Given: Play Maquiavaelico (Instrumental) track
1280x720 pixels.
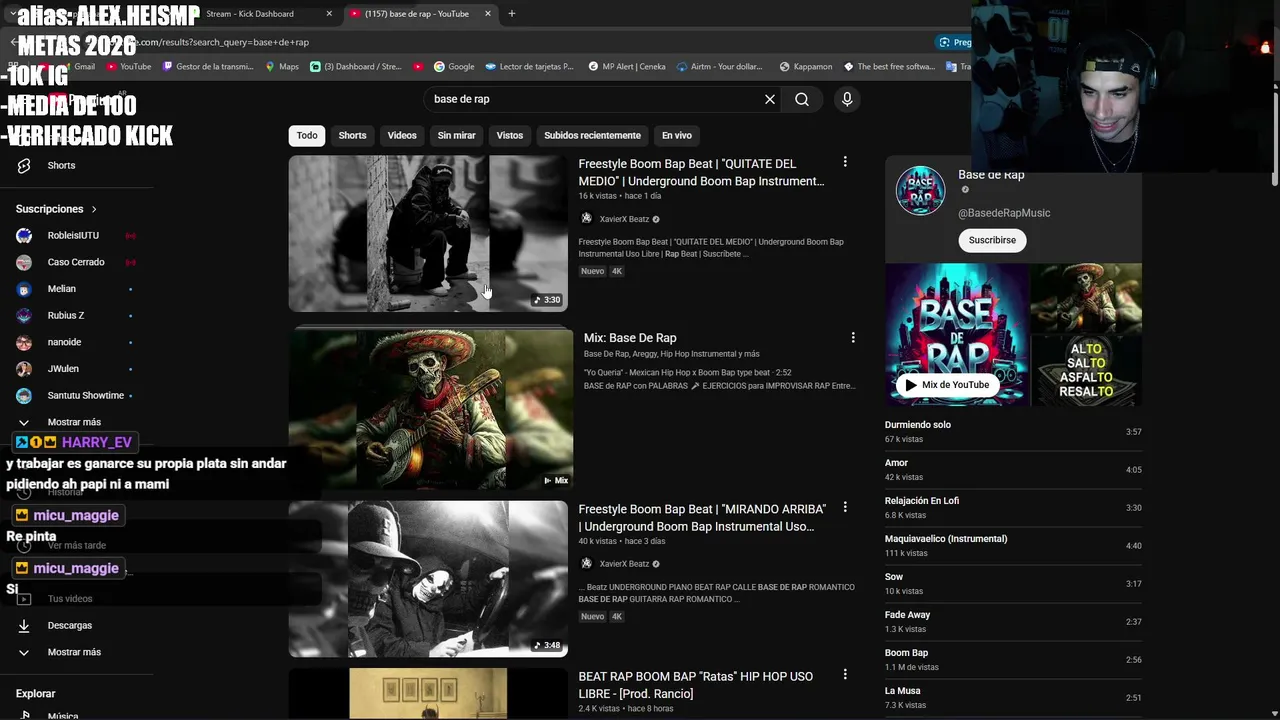Looking at the screenshot, I should 1013,546.
